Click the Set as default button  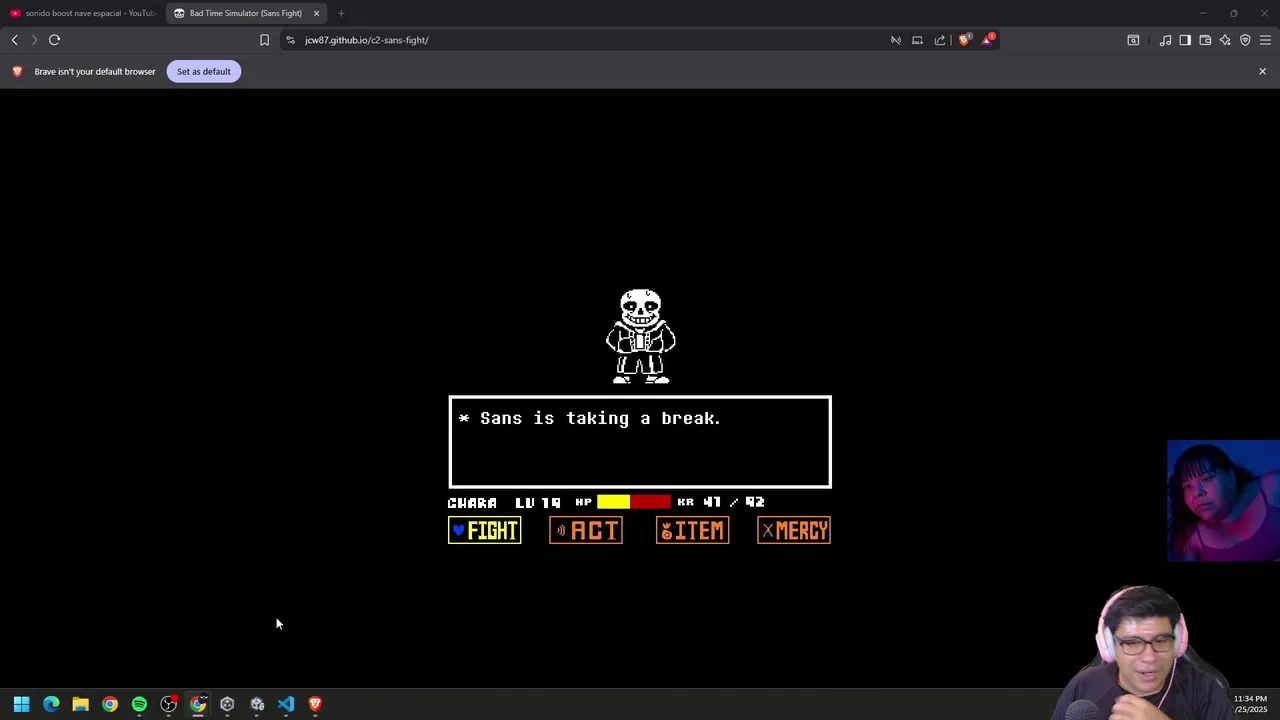coord(203,71)
